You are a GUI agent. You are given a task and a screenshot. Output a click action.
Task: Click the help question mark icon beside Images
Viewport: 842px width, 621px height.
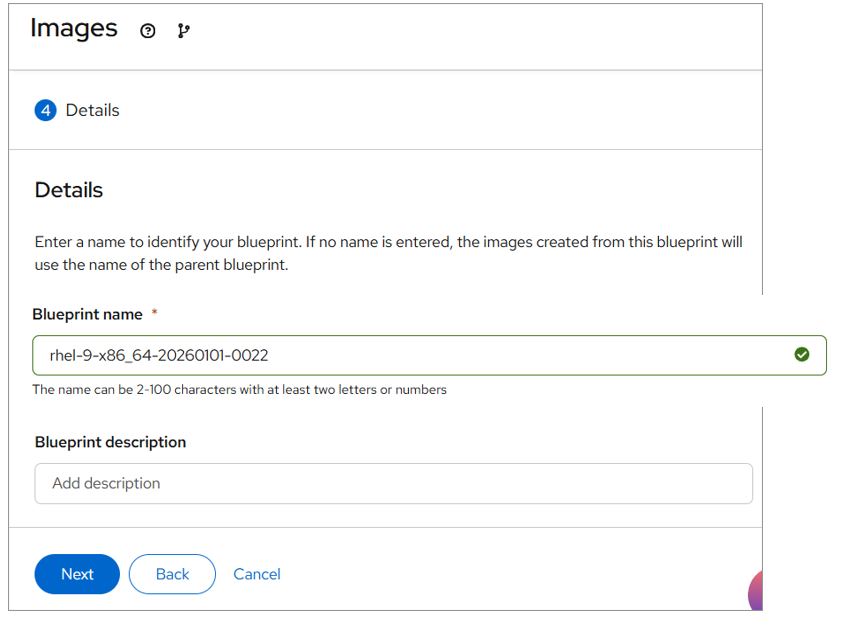[x=148, y=31]
